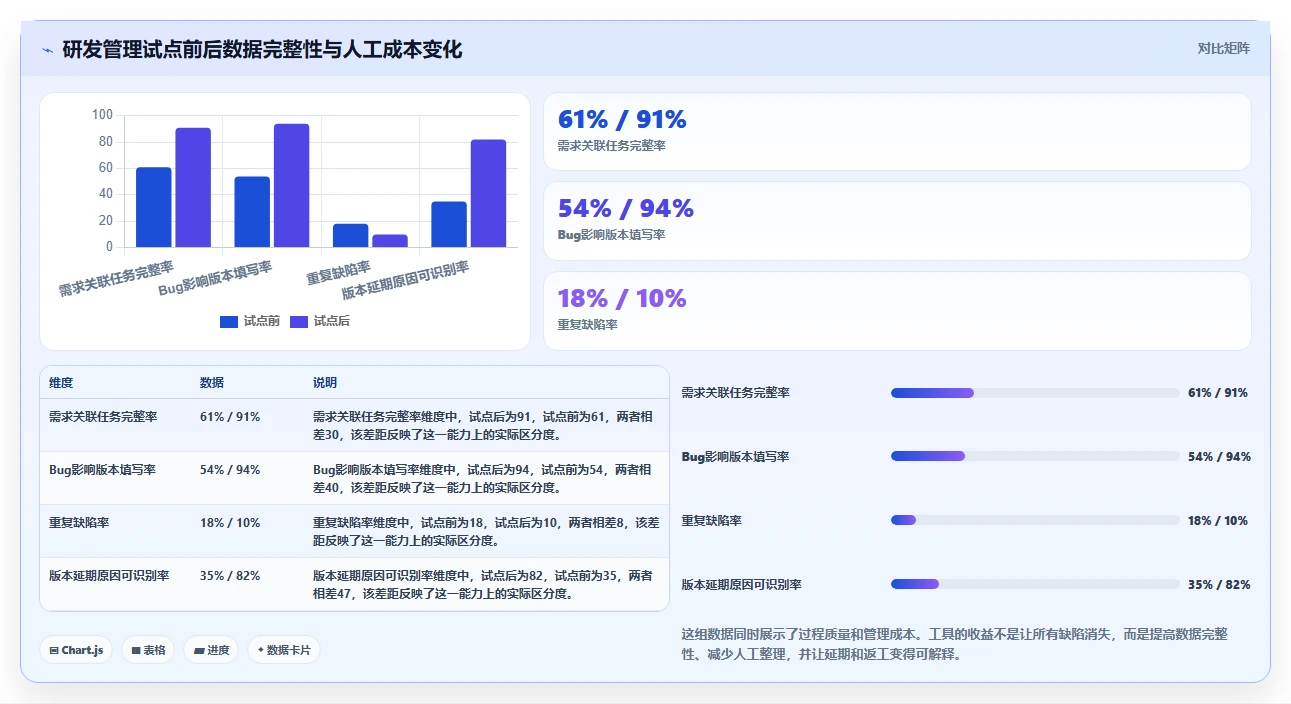Viewport: 1291px width, 704px height.
Task: Click the 进度 tag text
Action: click(x=219, y=650)
